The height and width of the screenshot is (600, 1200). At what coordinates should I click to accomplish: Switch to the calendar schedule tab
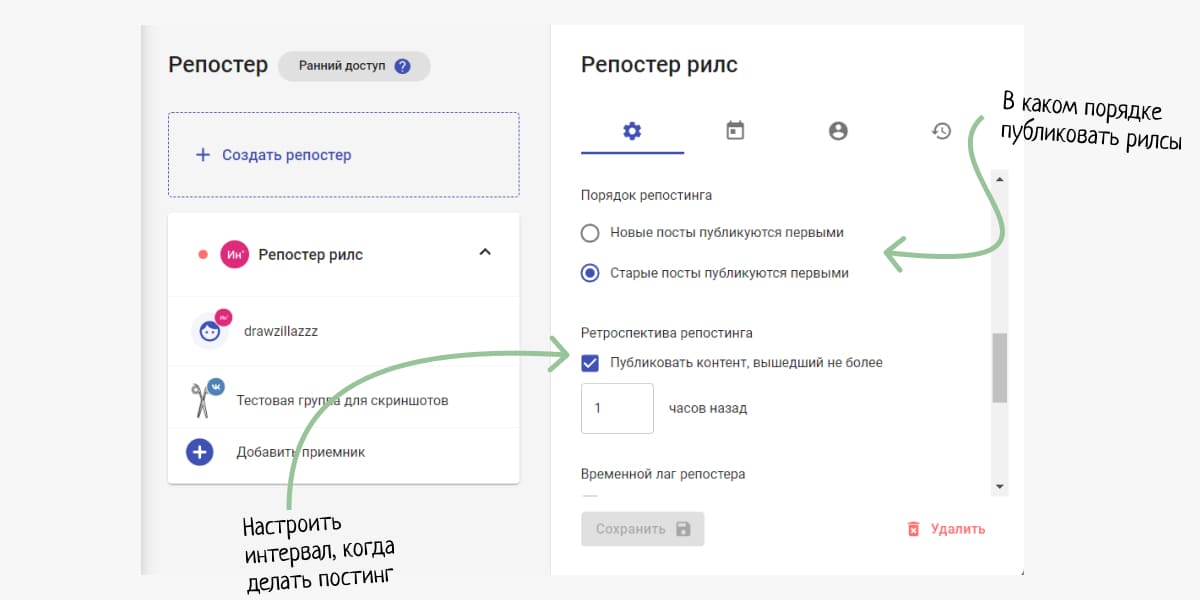735,131
